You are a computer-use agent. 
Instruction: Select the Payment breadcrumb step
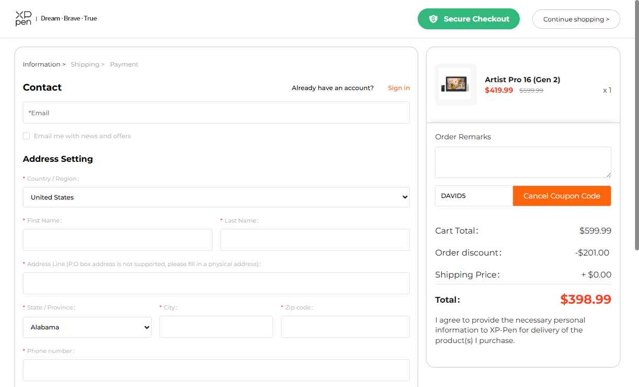click(x=124, y=64)
